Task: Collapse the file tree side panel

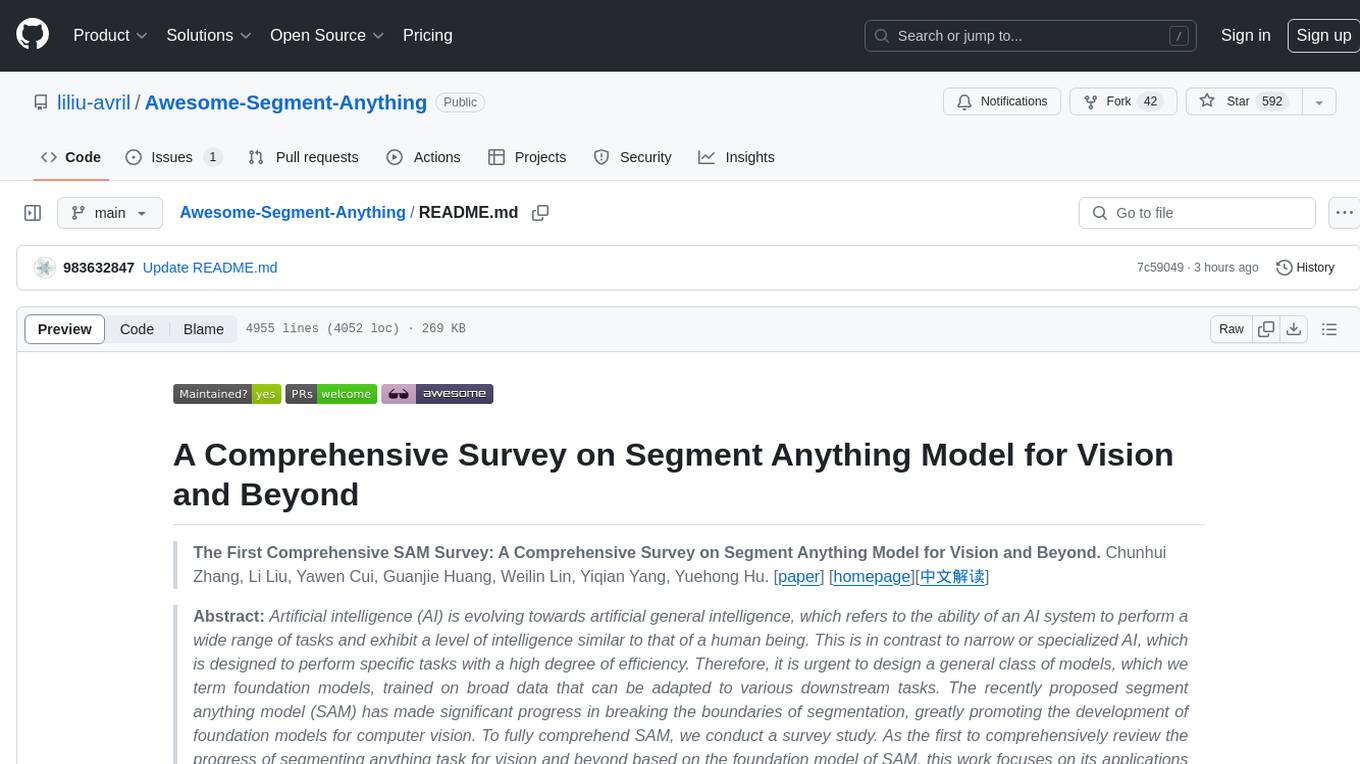Action: (x=33, y=213)
